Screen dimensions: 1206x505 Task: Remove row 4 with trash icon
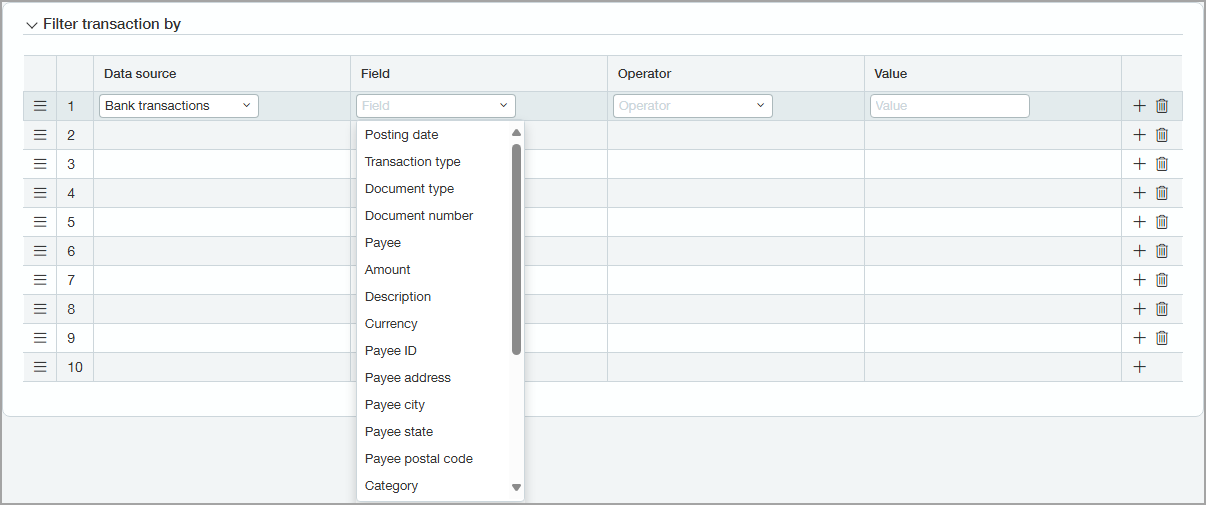(x=1162, y=193)
